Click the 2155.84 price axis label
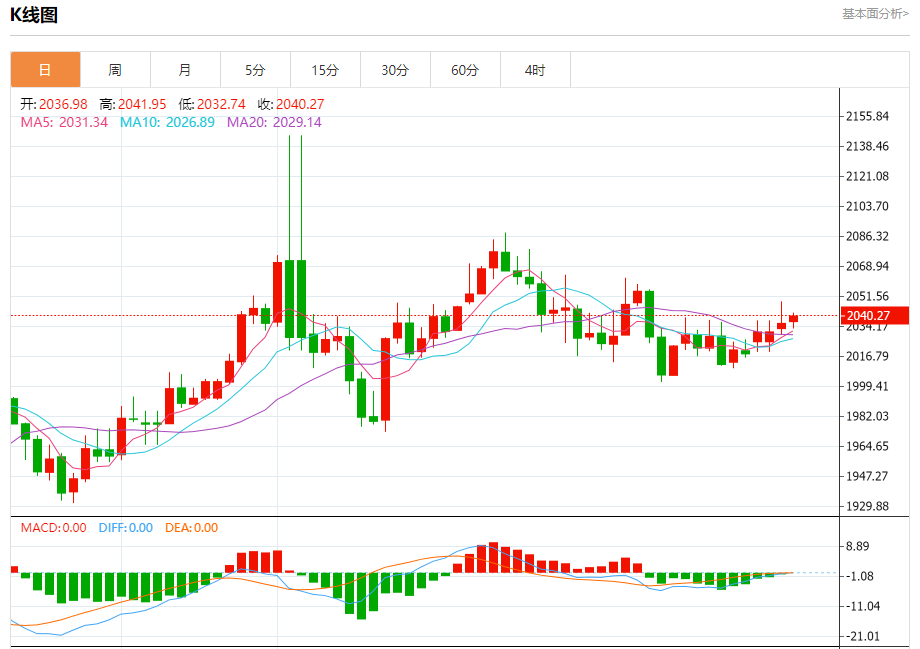The height and width of the screenshot is (649, 920). [867, 116]
